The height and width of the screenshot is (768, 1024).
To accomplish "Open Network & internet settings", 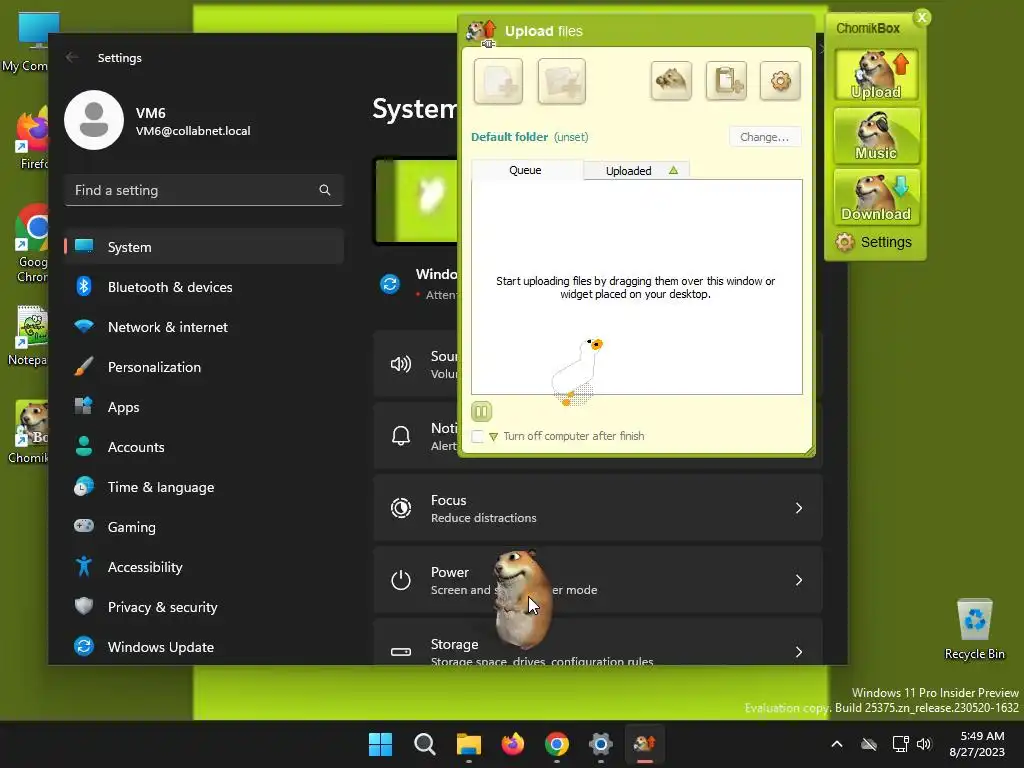I will tap(204, 327).
